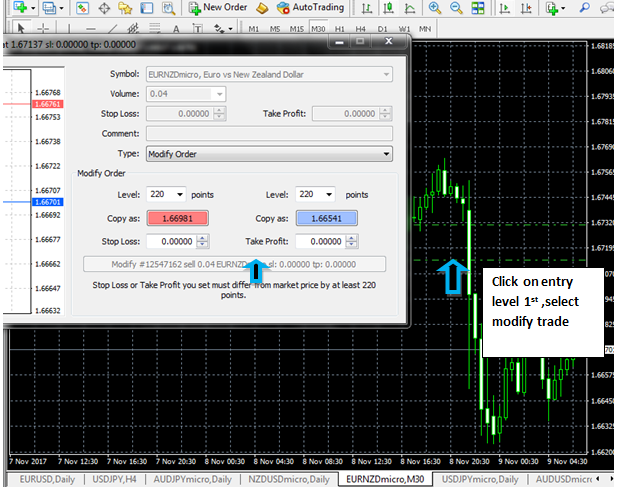Click the Modify #12547162 sell order button
Image resolution: width=617 pixels, height=488 pixels.
tap(233, 264)
